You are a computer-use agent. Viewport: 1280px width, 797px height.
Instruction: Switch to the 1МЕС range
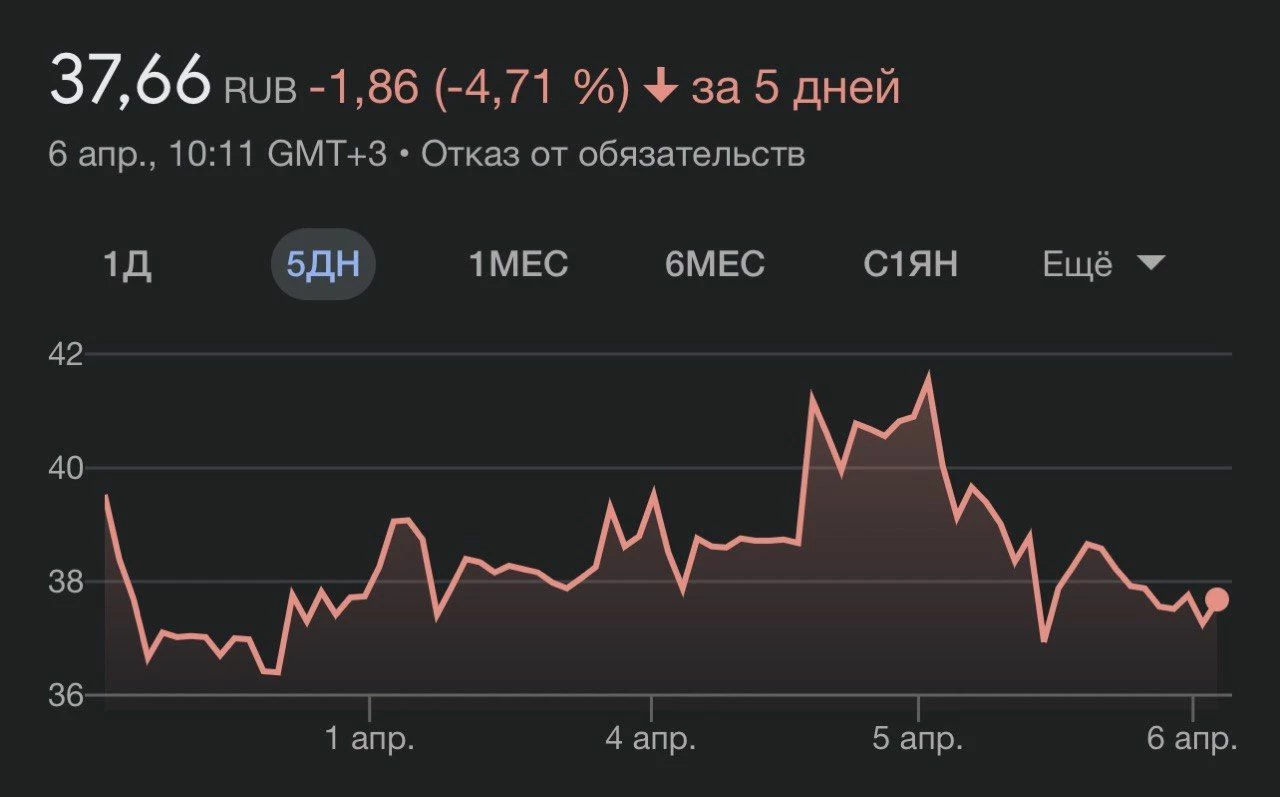click(x=518, y=265)
